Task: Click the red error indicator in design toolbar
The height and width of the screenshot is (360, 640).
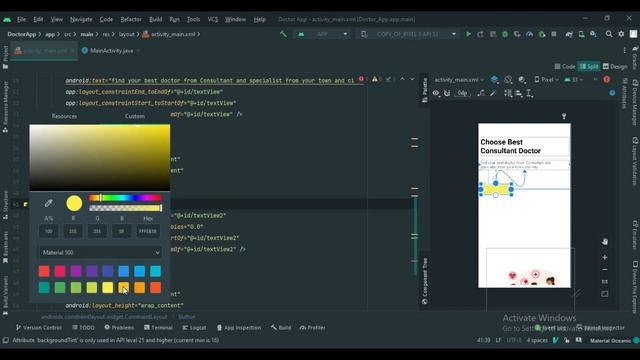Action: (x=607, y=80)
